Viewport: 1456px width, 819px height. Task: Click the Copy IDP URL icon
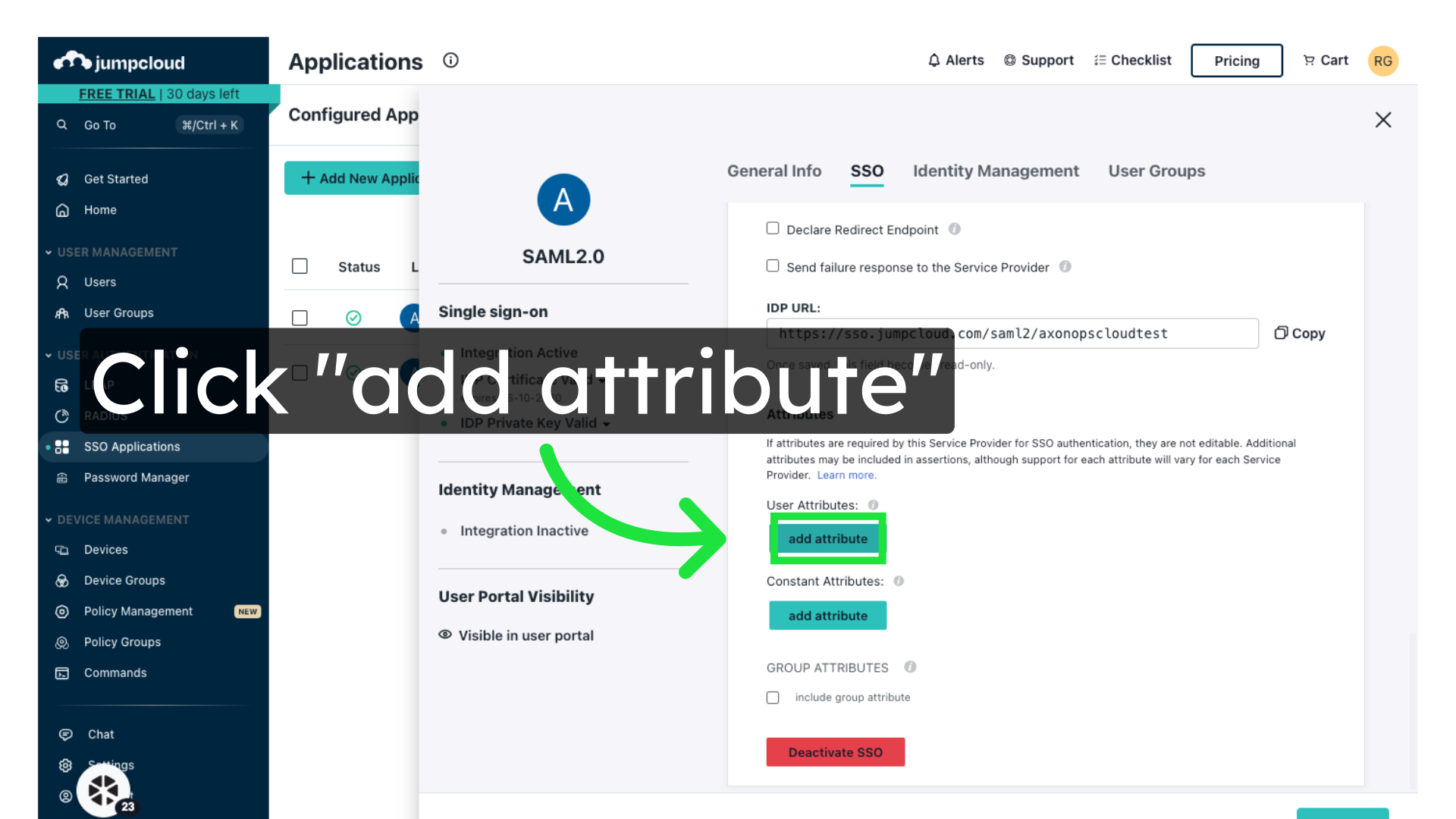coord(1281,333)
